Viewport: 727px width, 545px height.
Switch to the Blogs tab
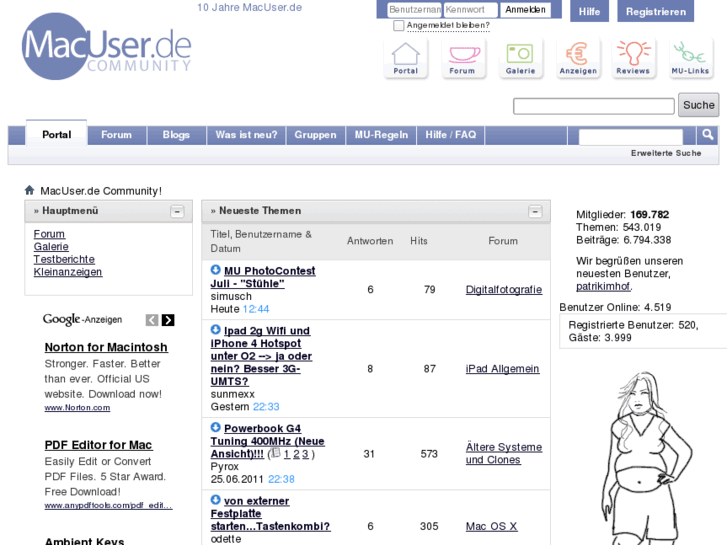[x=176, y=135]
